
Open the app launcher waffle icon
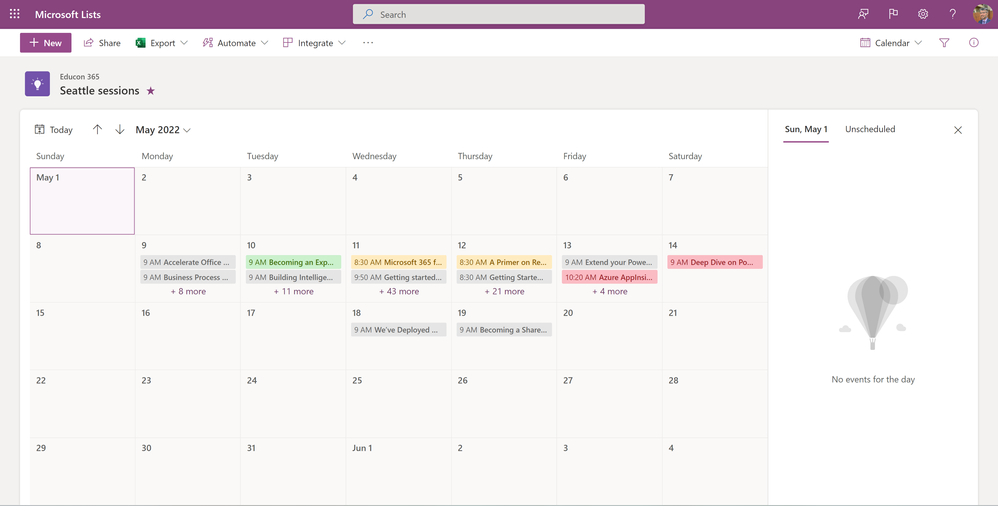pyautogui.click(x=15, y=13)
